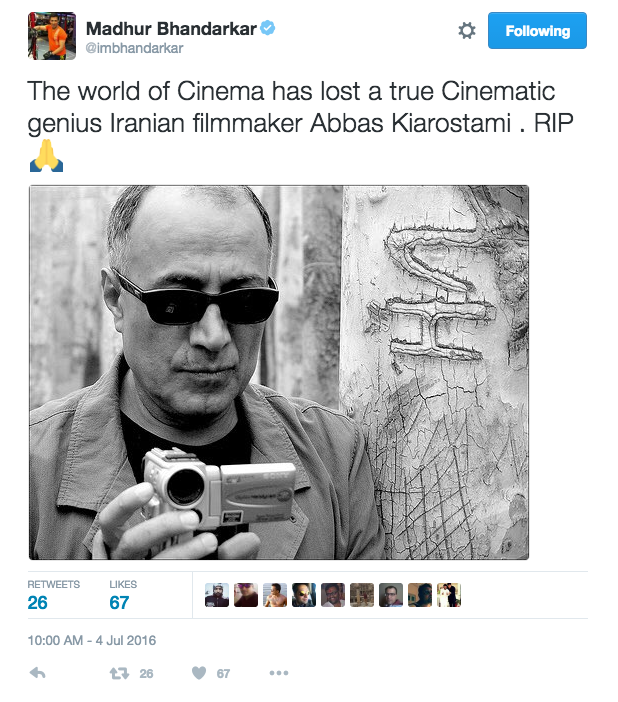This screenshot has height=702, width=618.
Task: Click the folded hands emoji
Action: [46, 158]
